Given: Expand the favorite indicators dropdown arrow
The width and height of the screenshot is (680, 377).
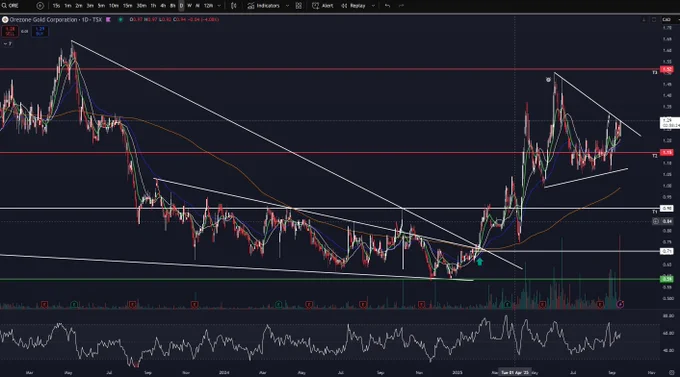Looking at the screenshot, I should (287, 6).
